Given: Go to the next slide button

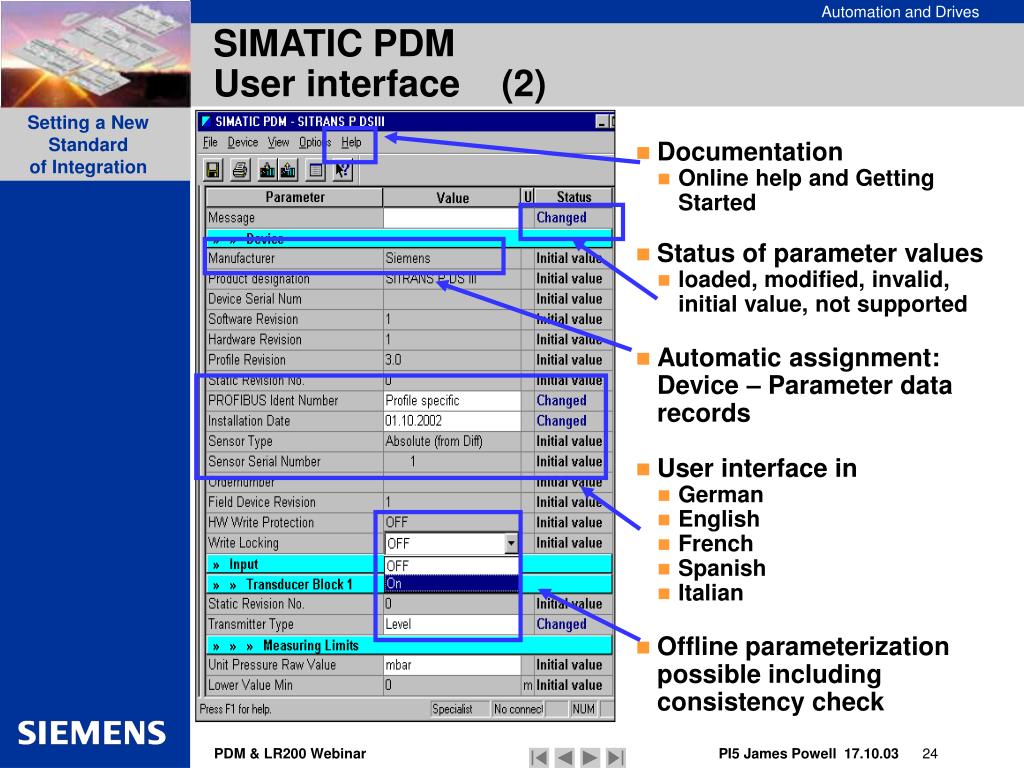Looking at the screenshot, I should [x=590, y=757].
